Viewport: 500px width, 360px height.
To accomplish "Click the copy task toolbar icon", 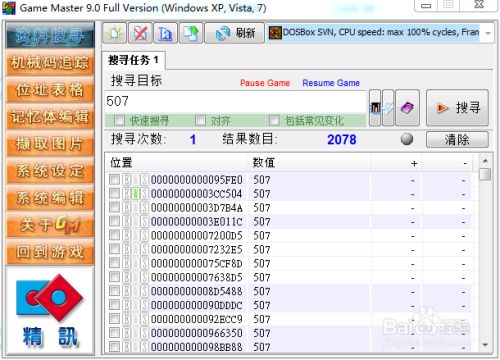I will click(191, 33).
